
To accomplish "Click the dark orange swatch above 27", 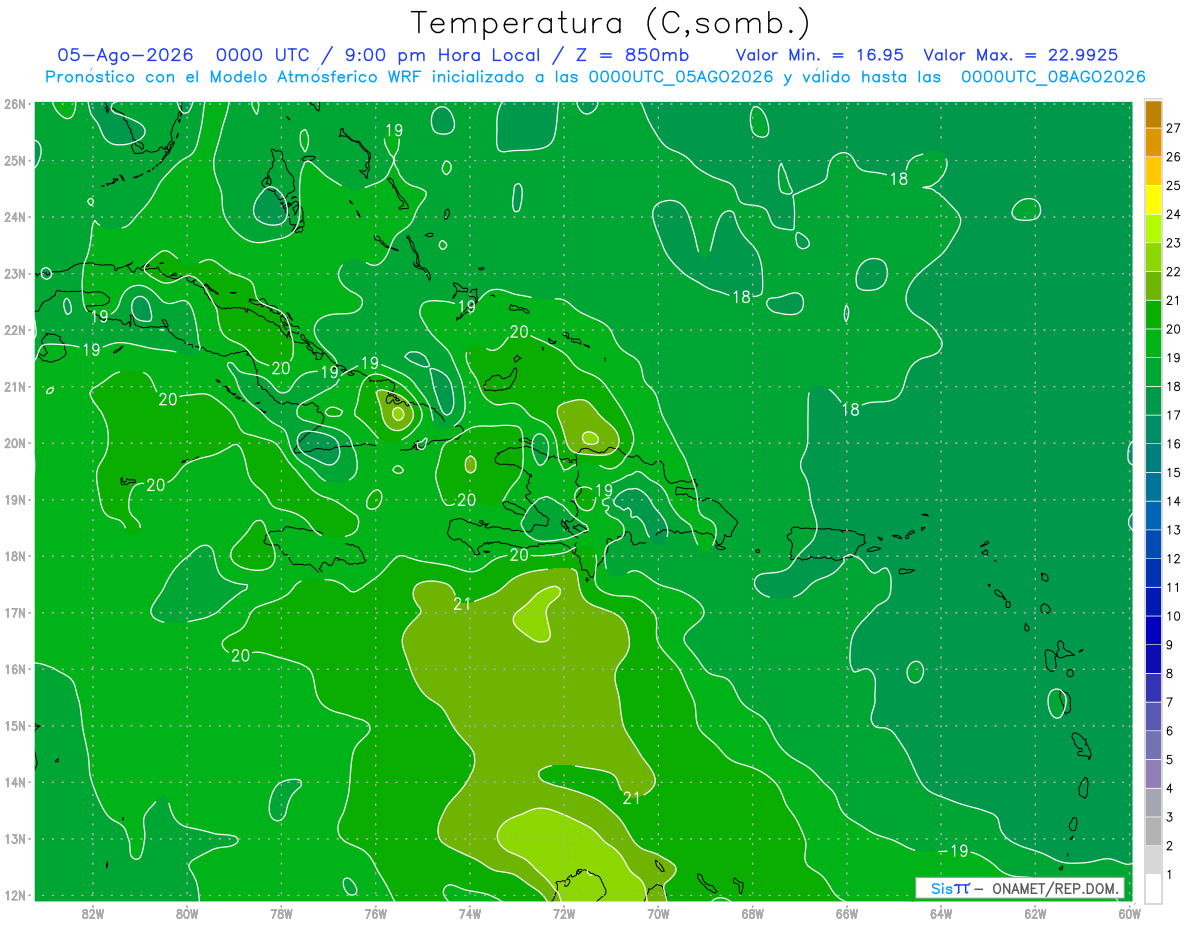I will 1153,115.
